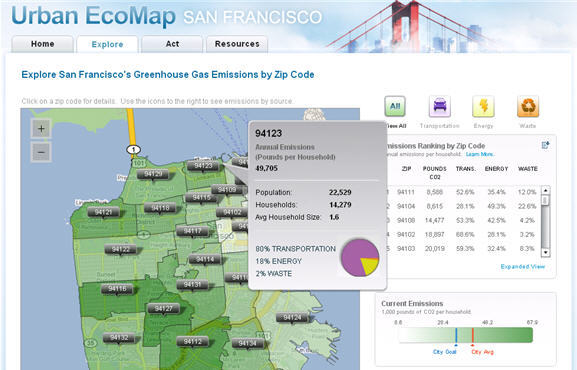The width and height of the screenshot is (577, 370).
Task: Click the ENERGY column header
Action: click(x=496, y=169)
